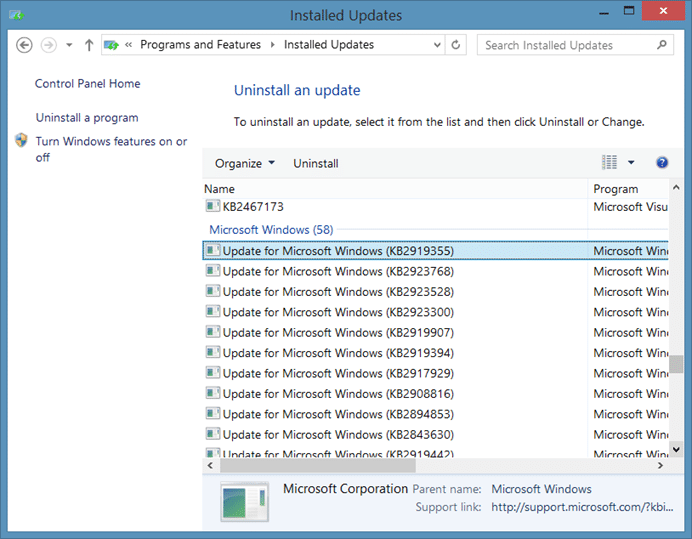
Task: Click the update icon beside KB2919394
Action: coord(213,352)
